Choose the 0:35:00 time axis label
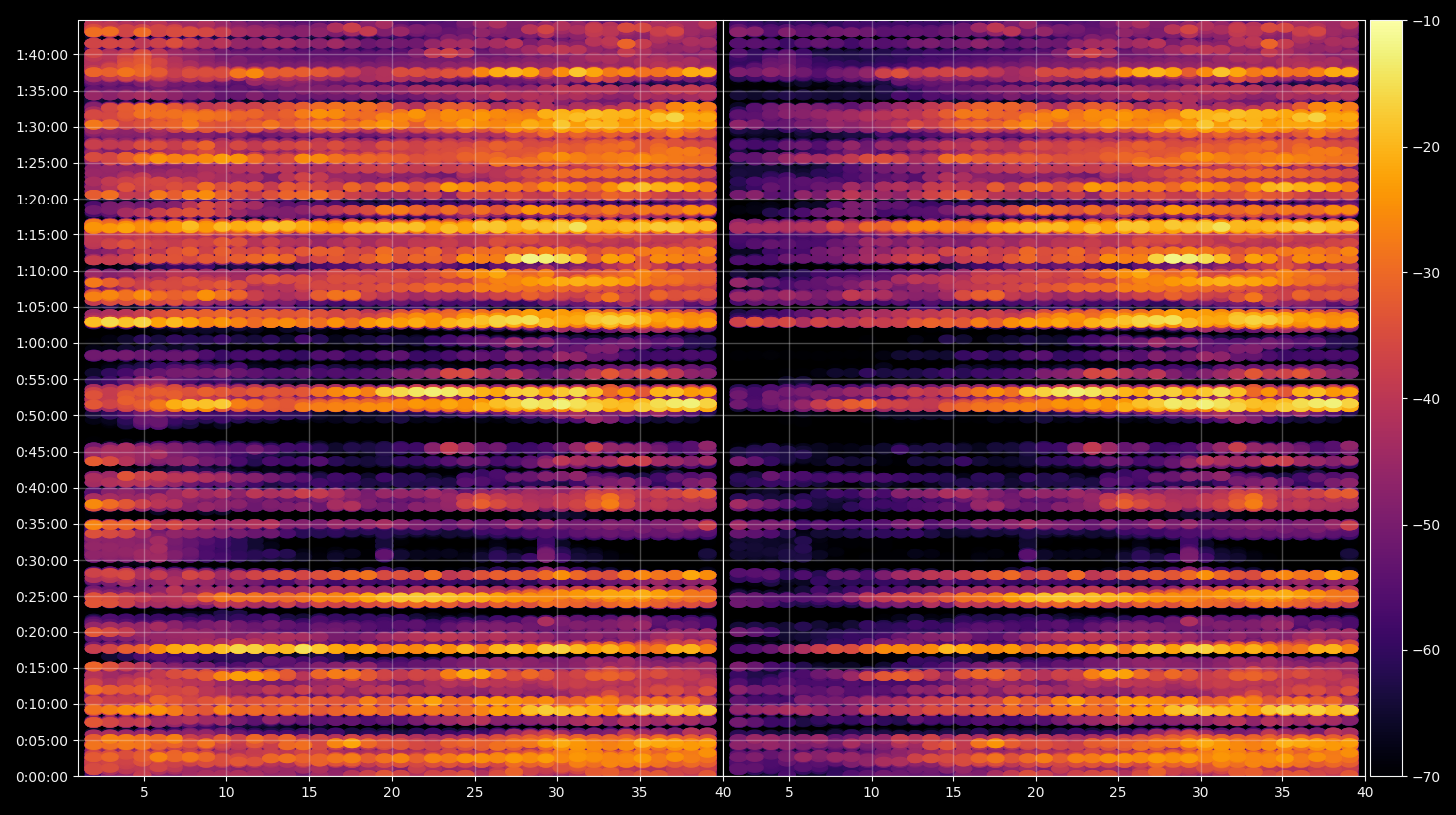The image size is (1456, 815). [42, 524]
